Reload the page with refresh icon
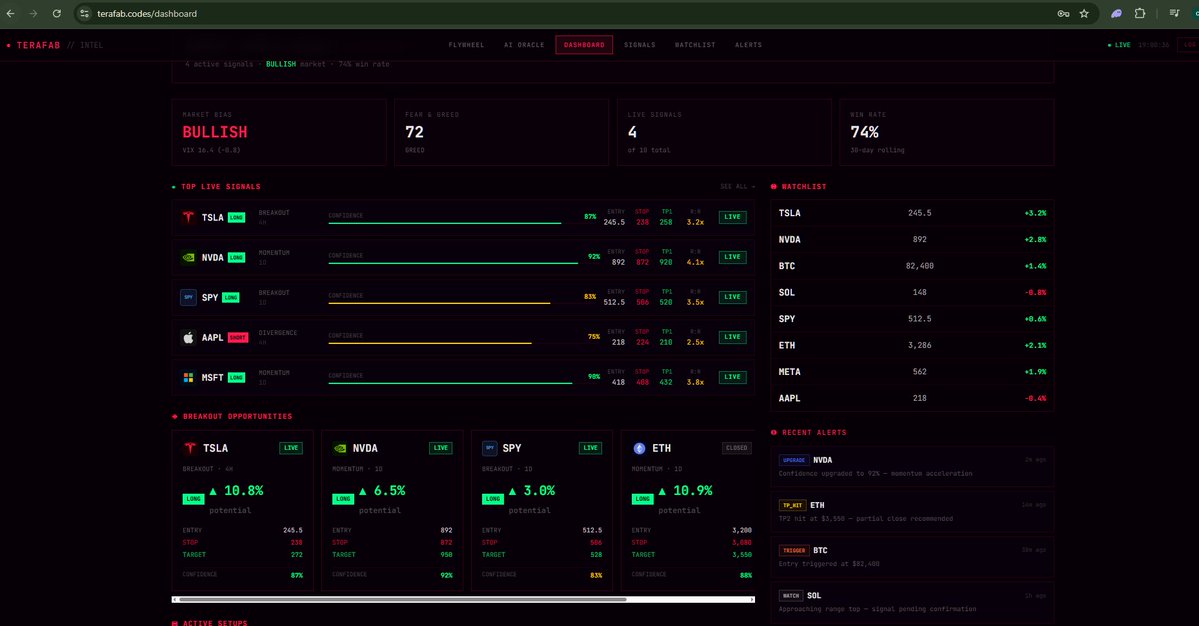Screen dimensions: 1199x626 pos(57,14)
